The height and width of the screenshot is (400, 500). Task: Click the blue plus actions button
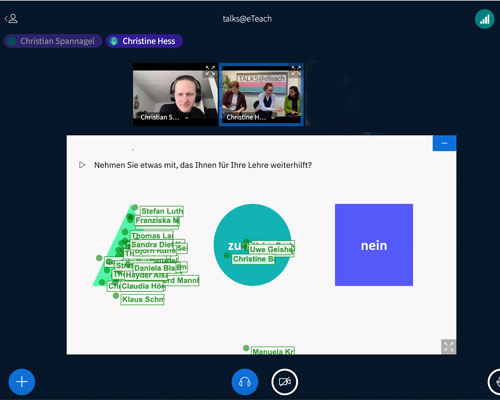[x=22, y=382]
